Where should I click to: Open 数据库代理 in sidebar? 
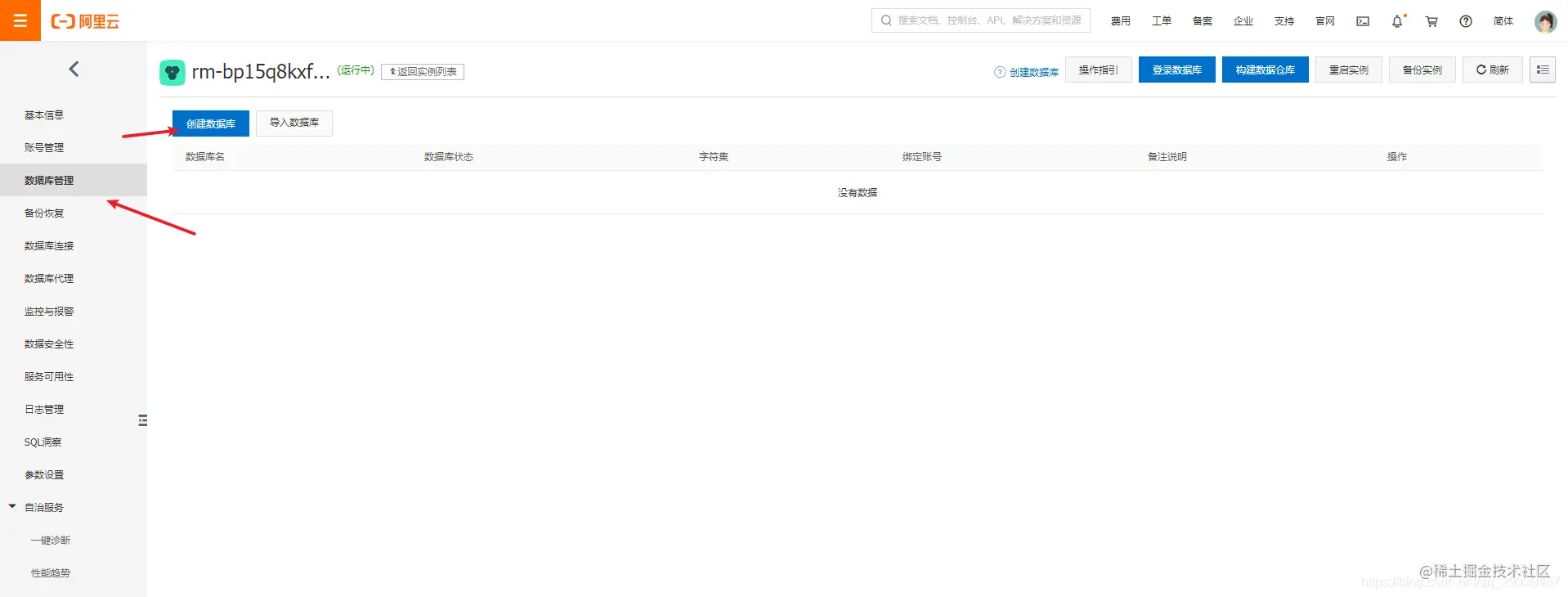(x=49, y=279)
